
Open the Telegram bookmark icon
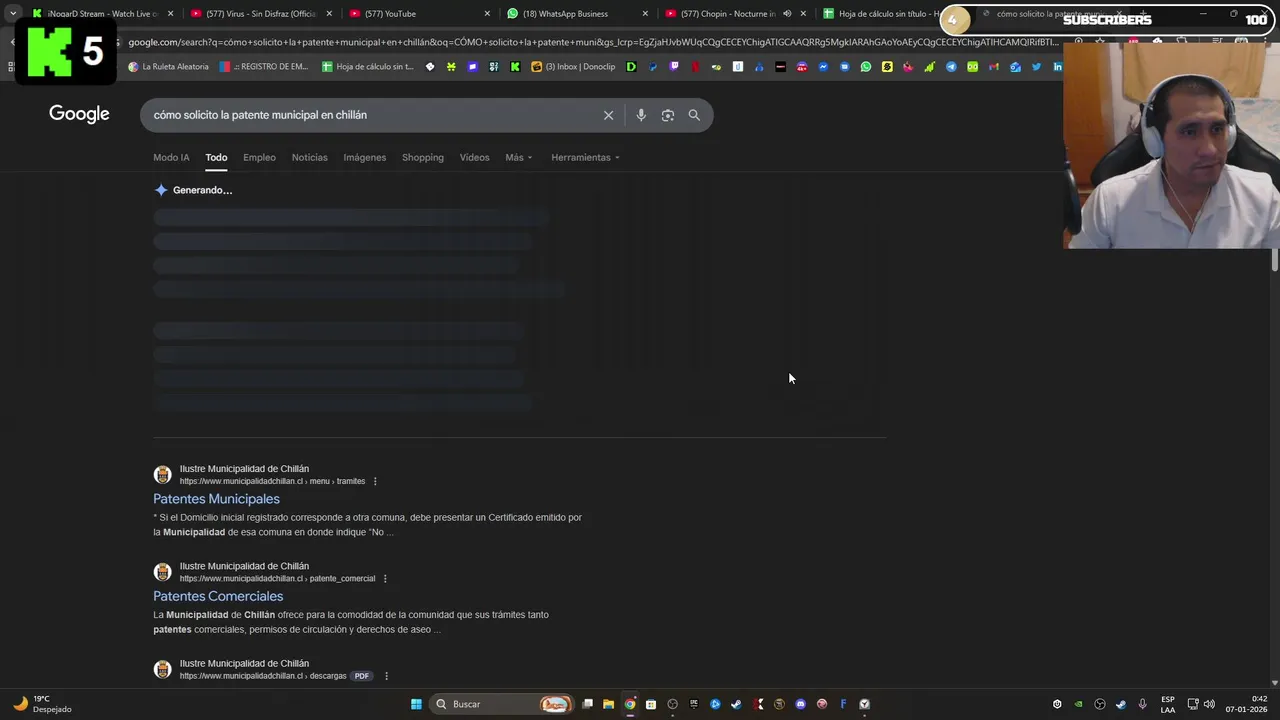tap(951, 67)
